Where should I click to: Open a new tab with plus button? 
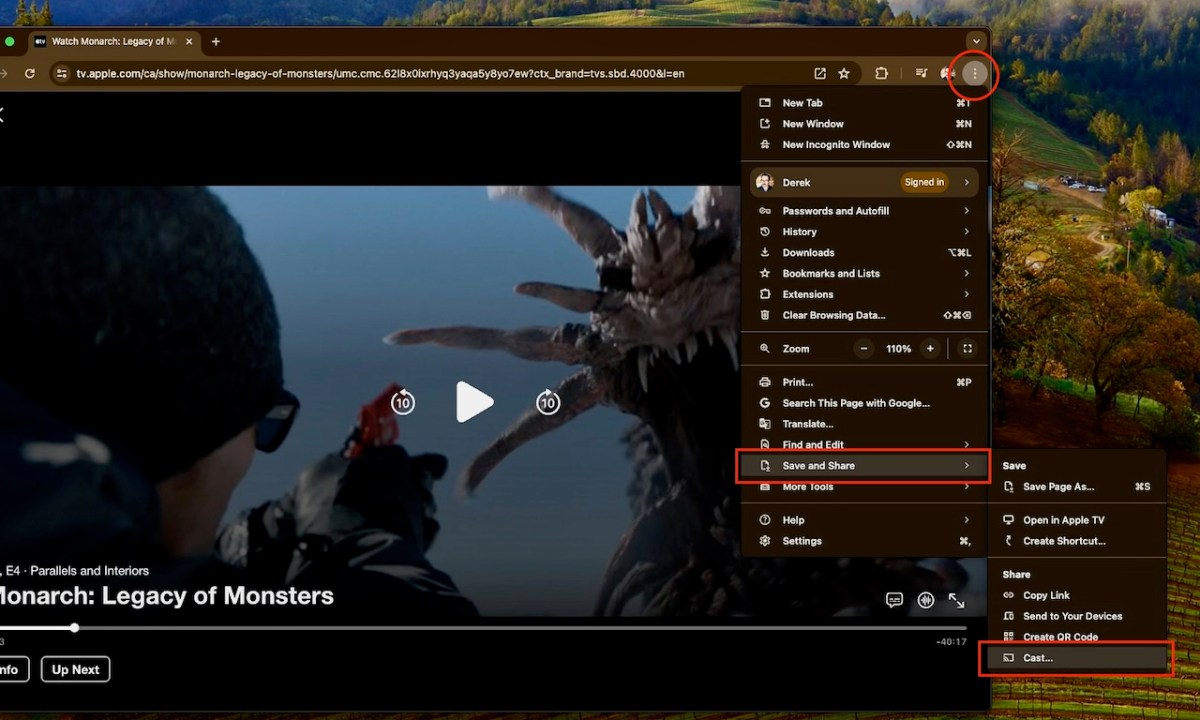(215, 41)
